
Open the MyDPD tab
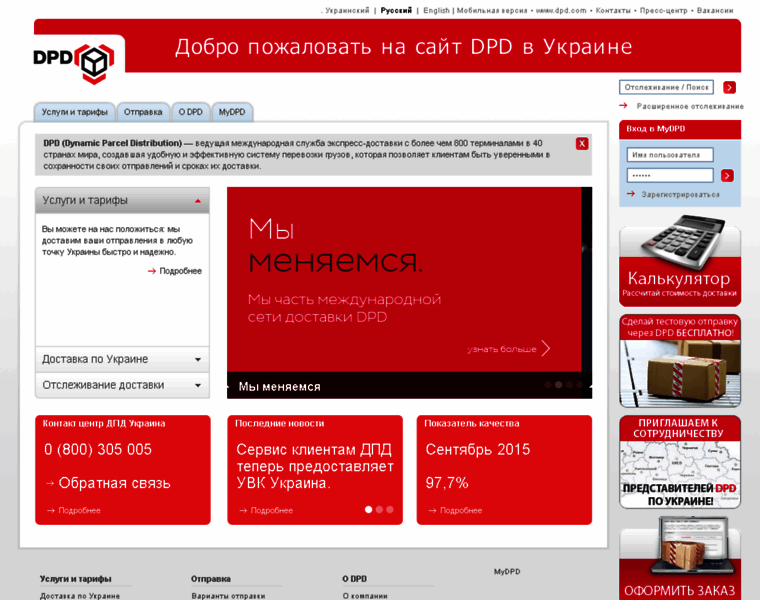coord(232,112)
